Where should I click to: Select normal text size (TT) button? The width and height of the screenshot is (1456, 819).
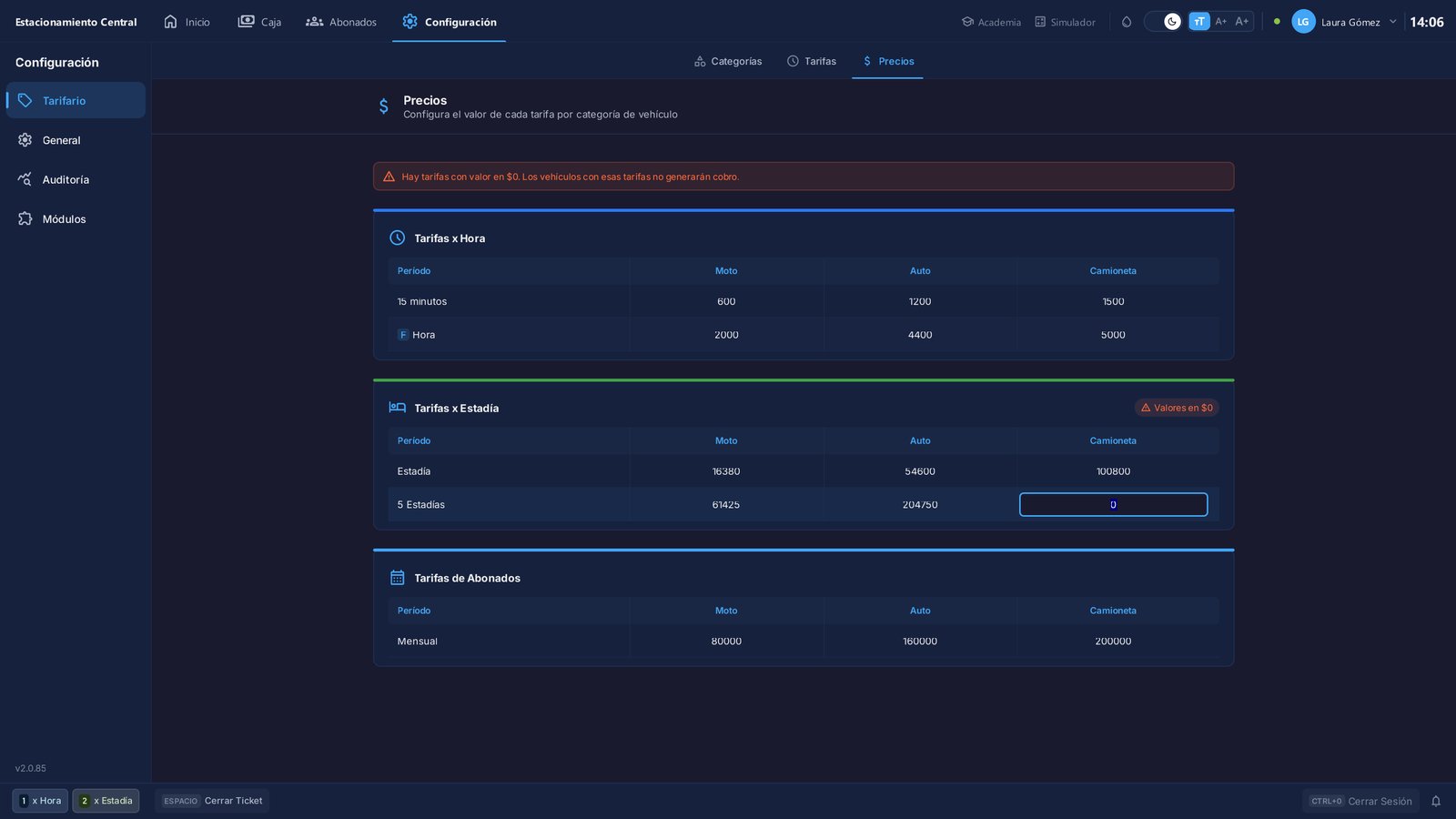click(x=1199, y=22)
